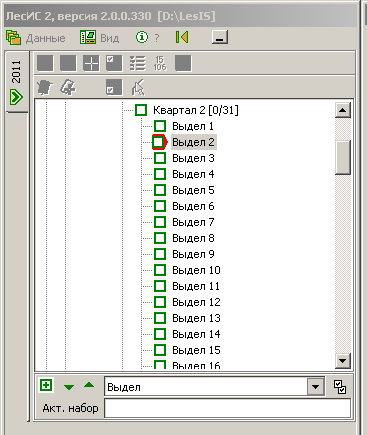Click the top-row gray square with checkmark
The height and width of the screenshot is (435, 367).
coord(114,63)
